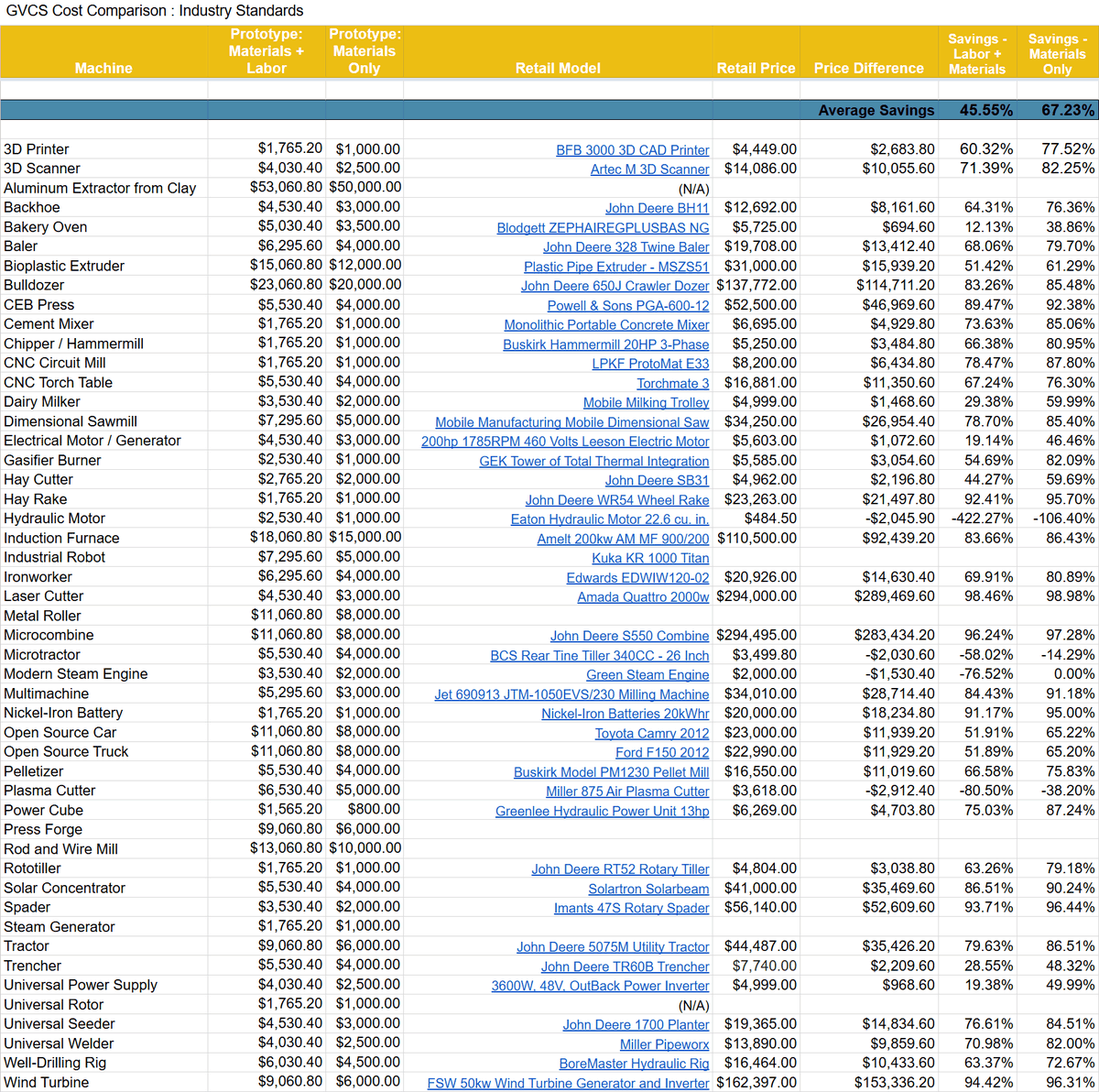Select the Machine column header
Viewport: 1099px width, 1092px height.
(x=103, y=68)
